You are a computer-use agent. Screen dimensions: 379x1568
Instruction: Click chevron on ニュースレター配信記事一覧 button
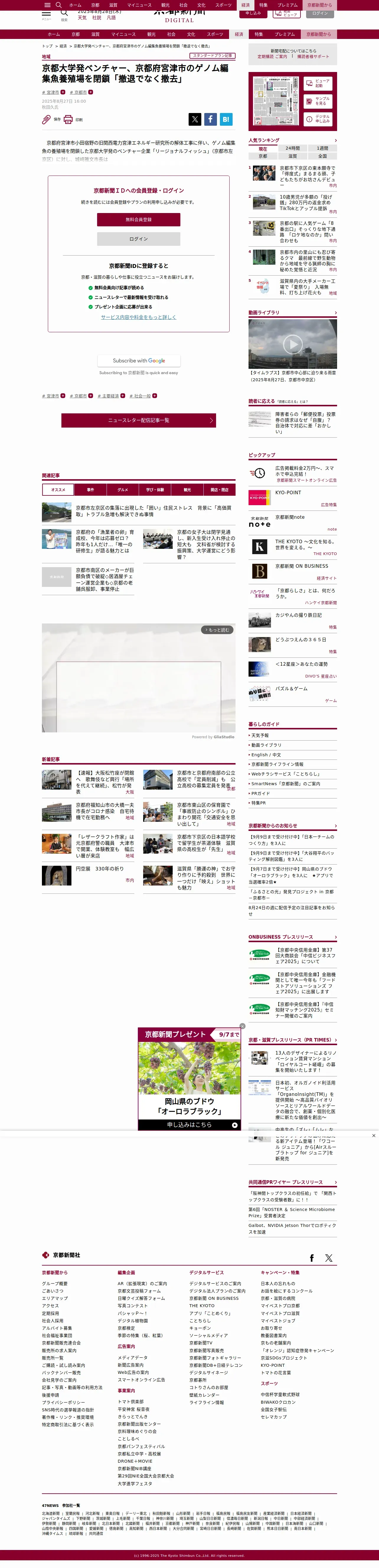(x=211, y=420)
